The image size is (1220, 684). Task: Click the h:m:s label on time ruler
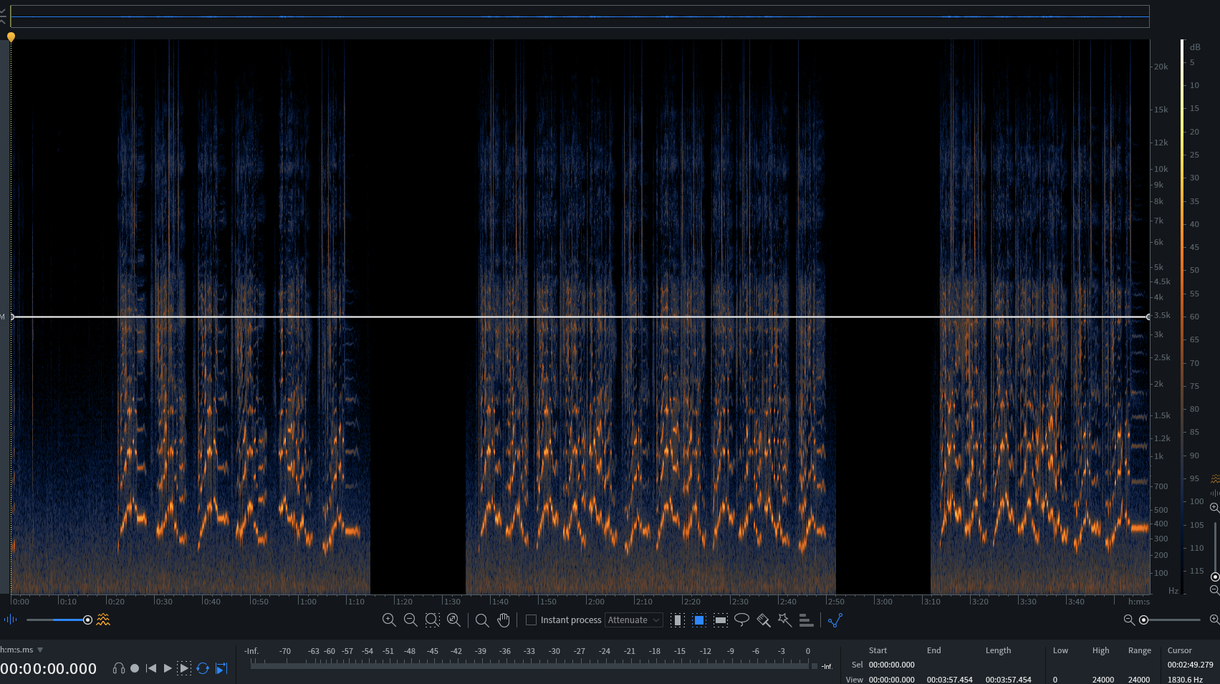coord(1138,602)
